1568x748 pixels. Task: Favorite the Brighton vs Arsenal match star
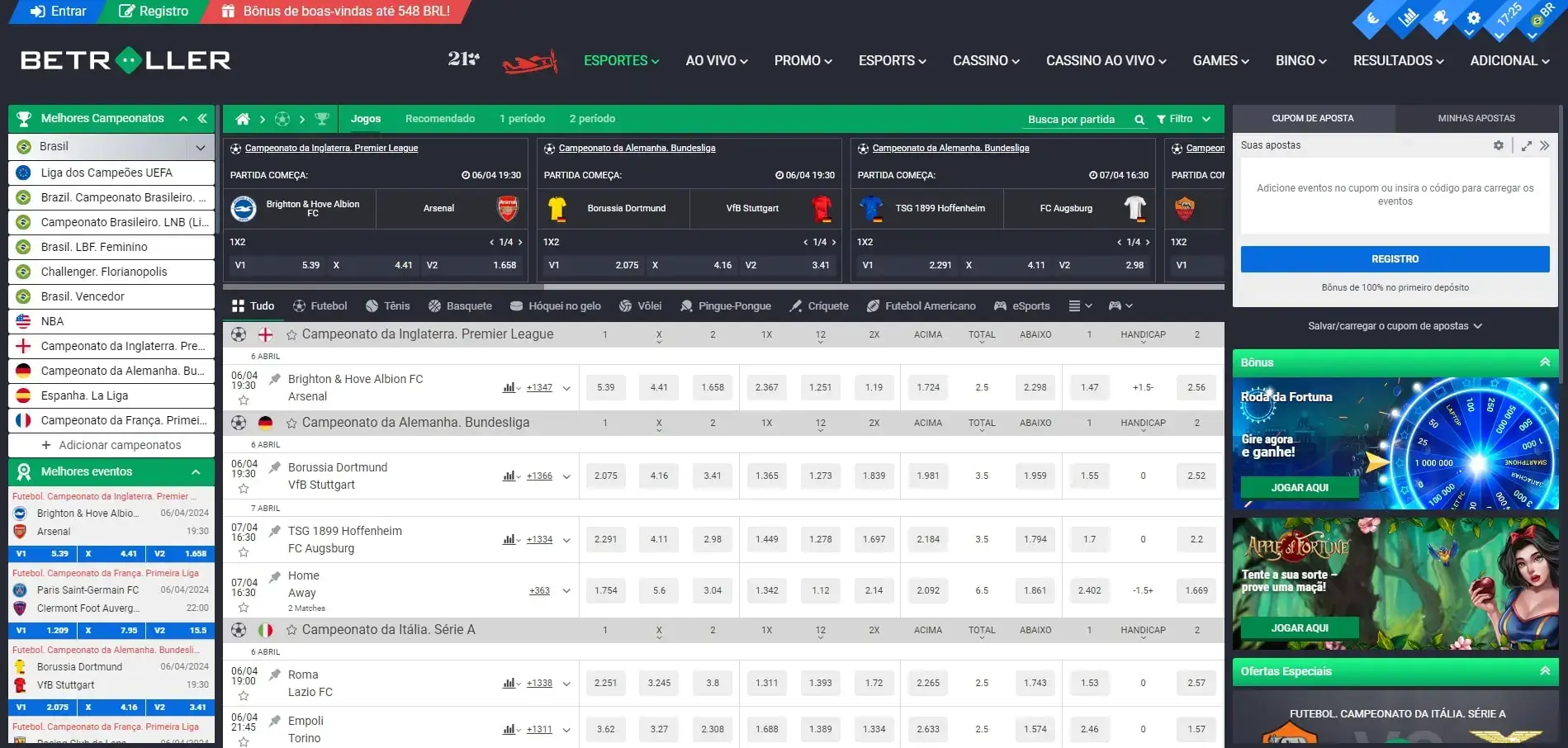pos(244,400)
